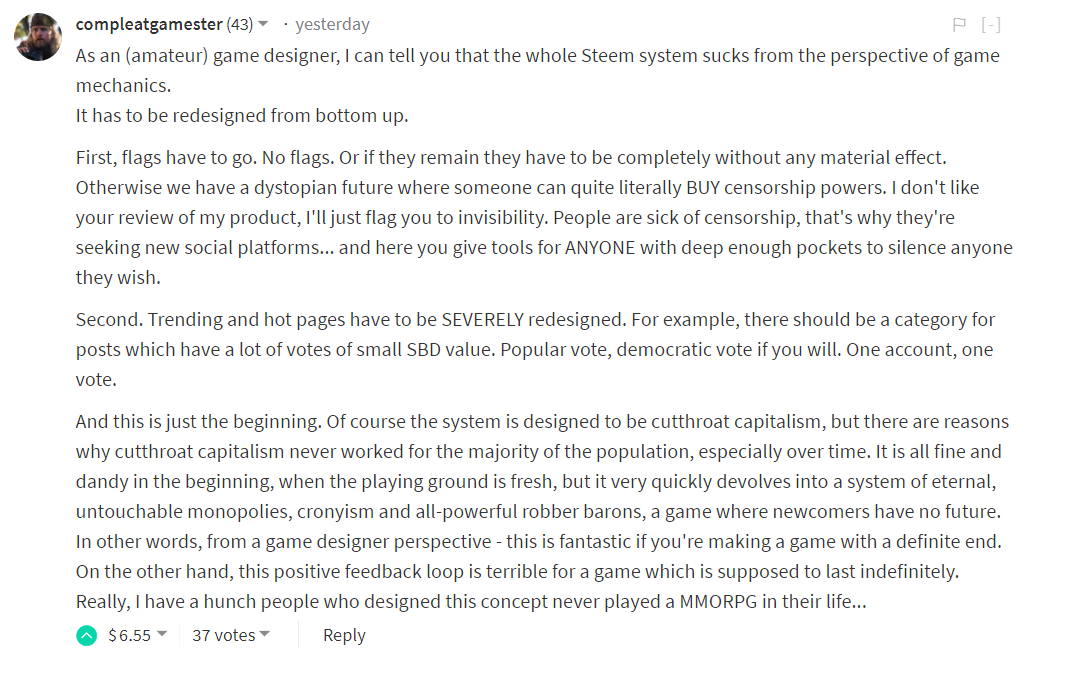
Task: Flag this comment using the flag icon
Action: [x=959, y=25]
